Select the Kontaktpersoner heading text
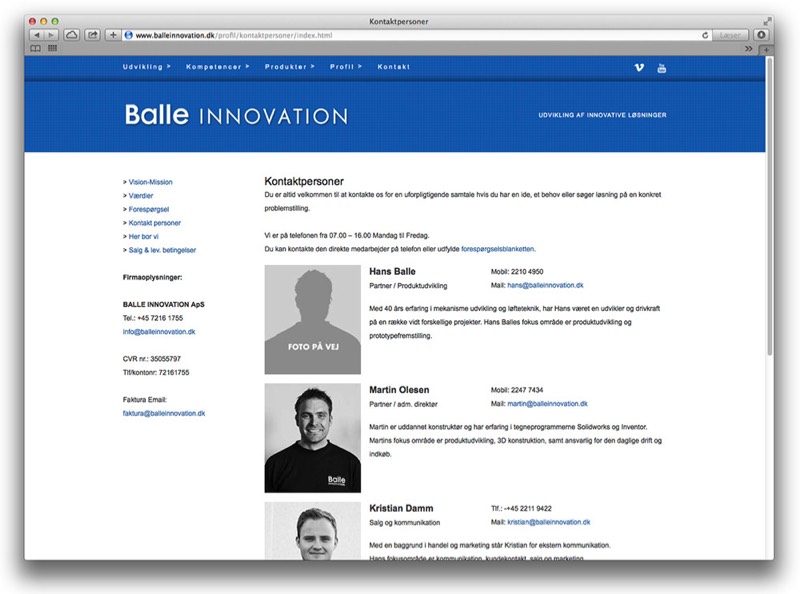The width and height of the screenshot is (800, 594). [x=304, y=181]
